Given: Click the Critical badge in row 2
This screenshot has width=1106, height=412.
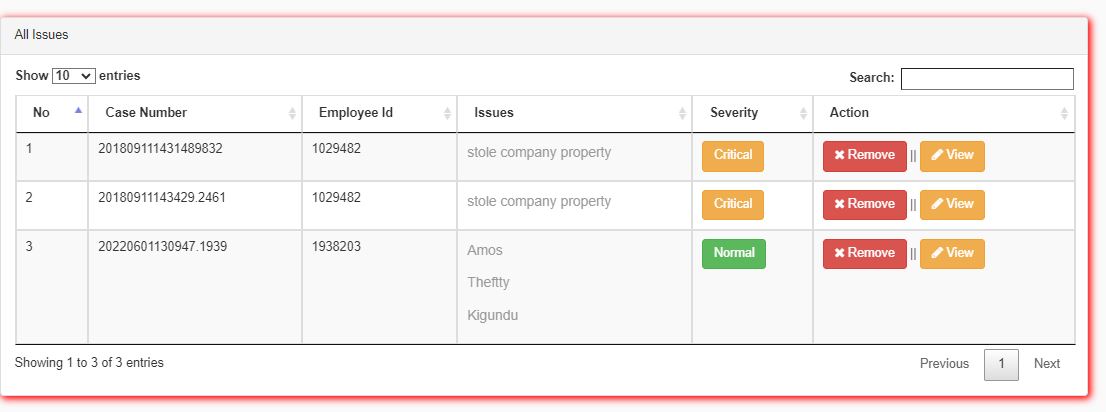Looking at the screenshot, I should coord(732,204).
